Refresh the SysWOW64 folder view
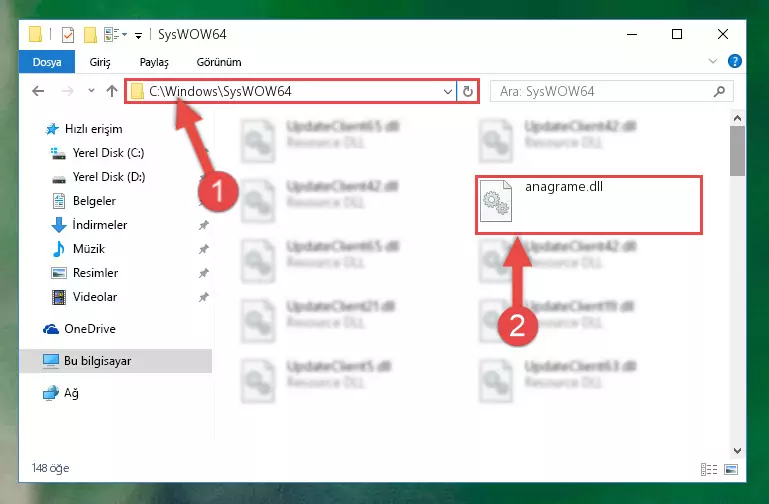The image size is (769, 504). pyautogui.click(x=468, y=92)
